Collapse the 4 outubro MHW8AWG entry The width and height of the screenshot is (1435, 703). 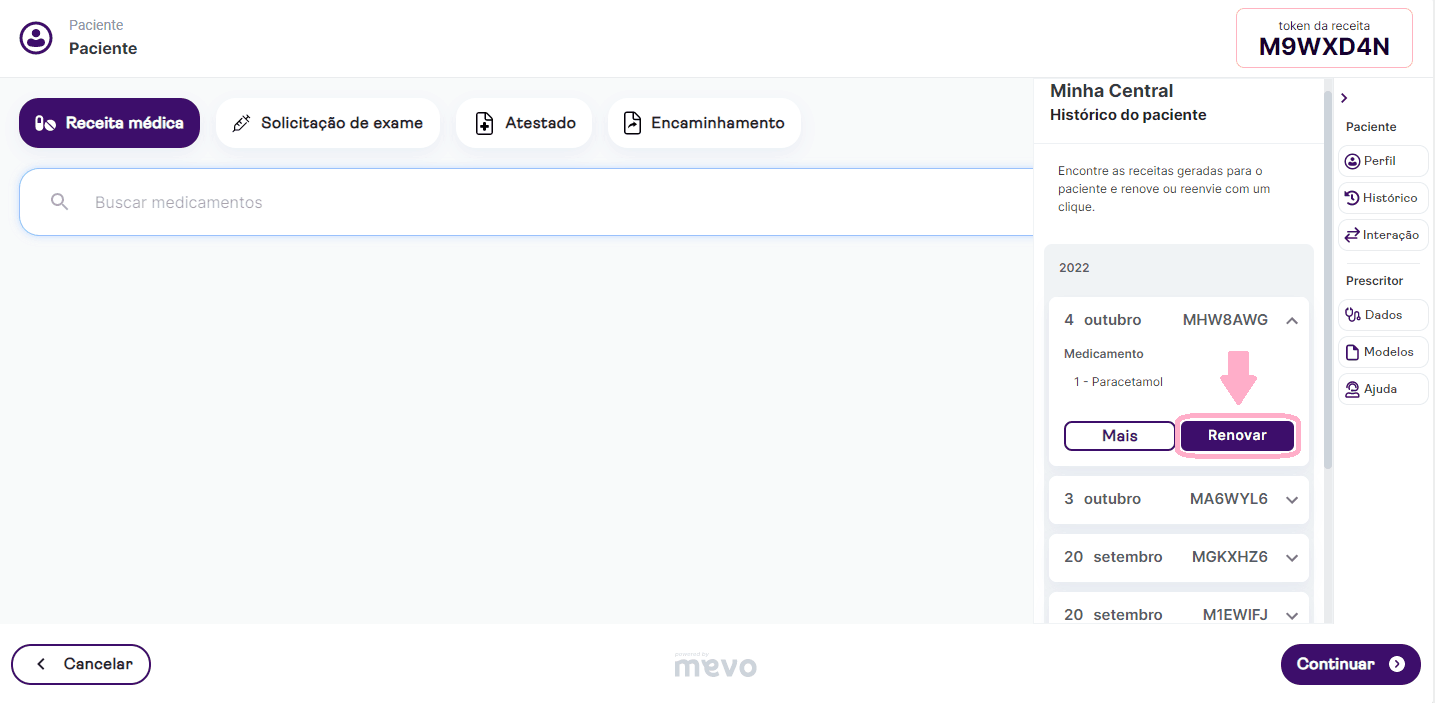pos(1291,321)
